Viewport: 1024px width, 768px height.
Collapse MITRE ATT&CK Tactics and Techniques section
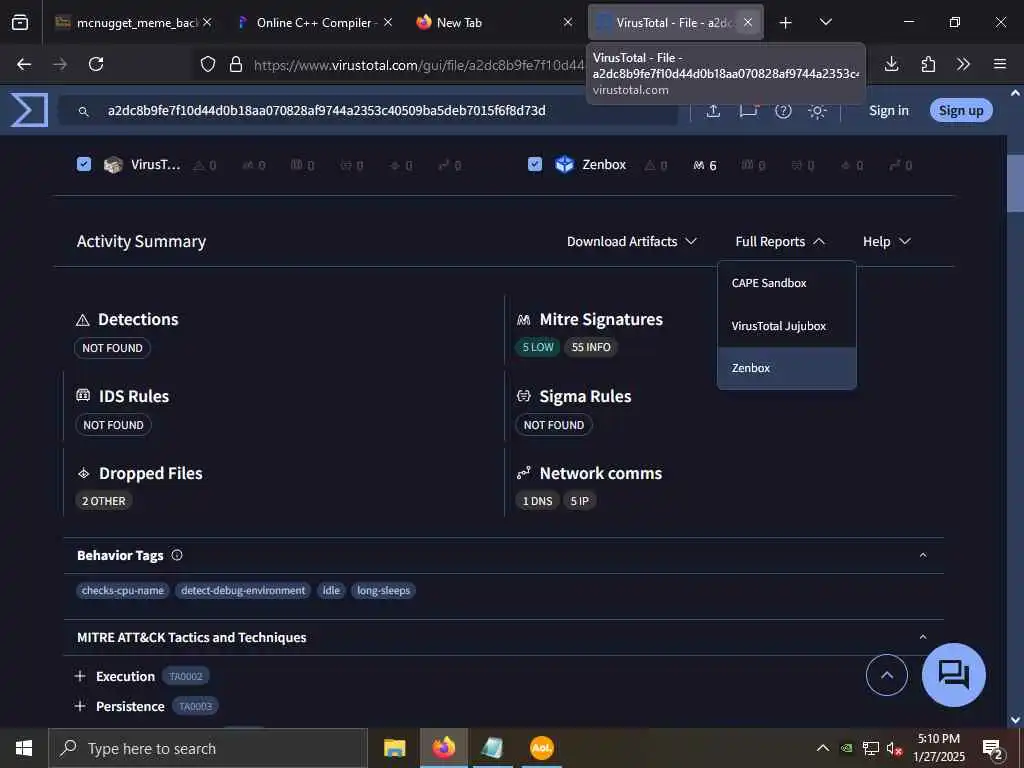[x=923, y=637]
